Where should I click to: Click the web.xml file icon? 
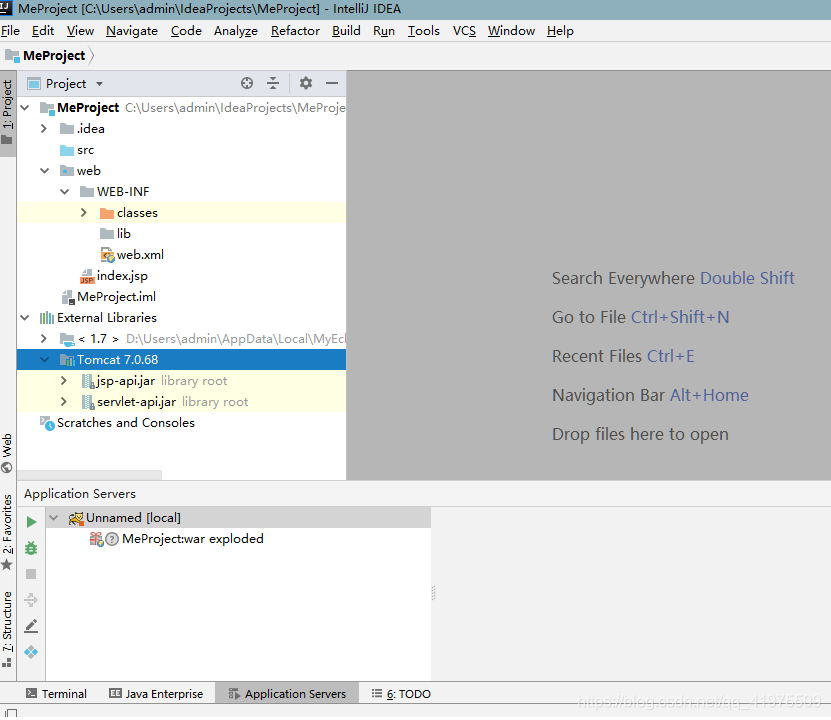click(x=108, y=255)
